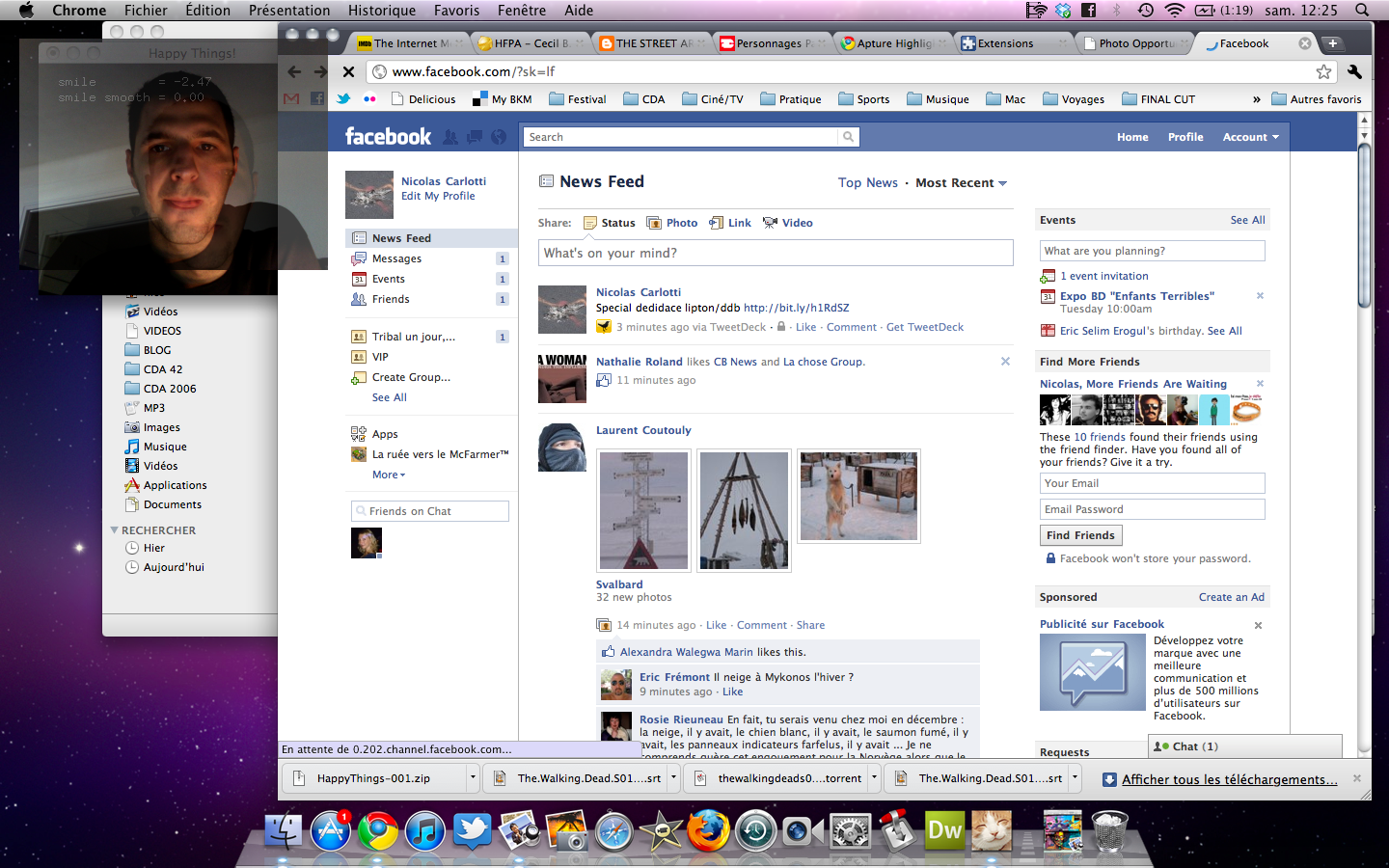Viewport: 1389px width, 868px height.
Task: Open the Gmail bookmark icon
Action: [x=291, y=99]
